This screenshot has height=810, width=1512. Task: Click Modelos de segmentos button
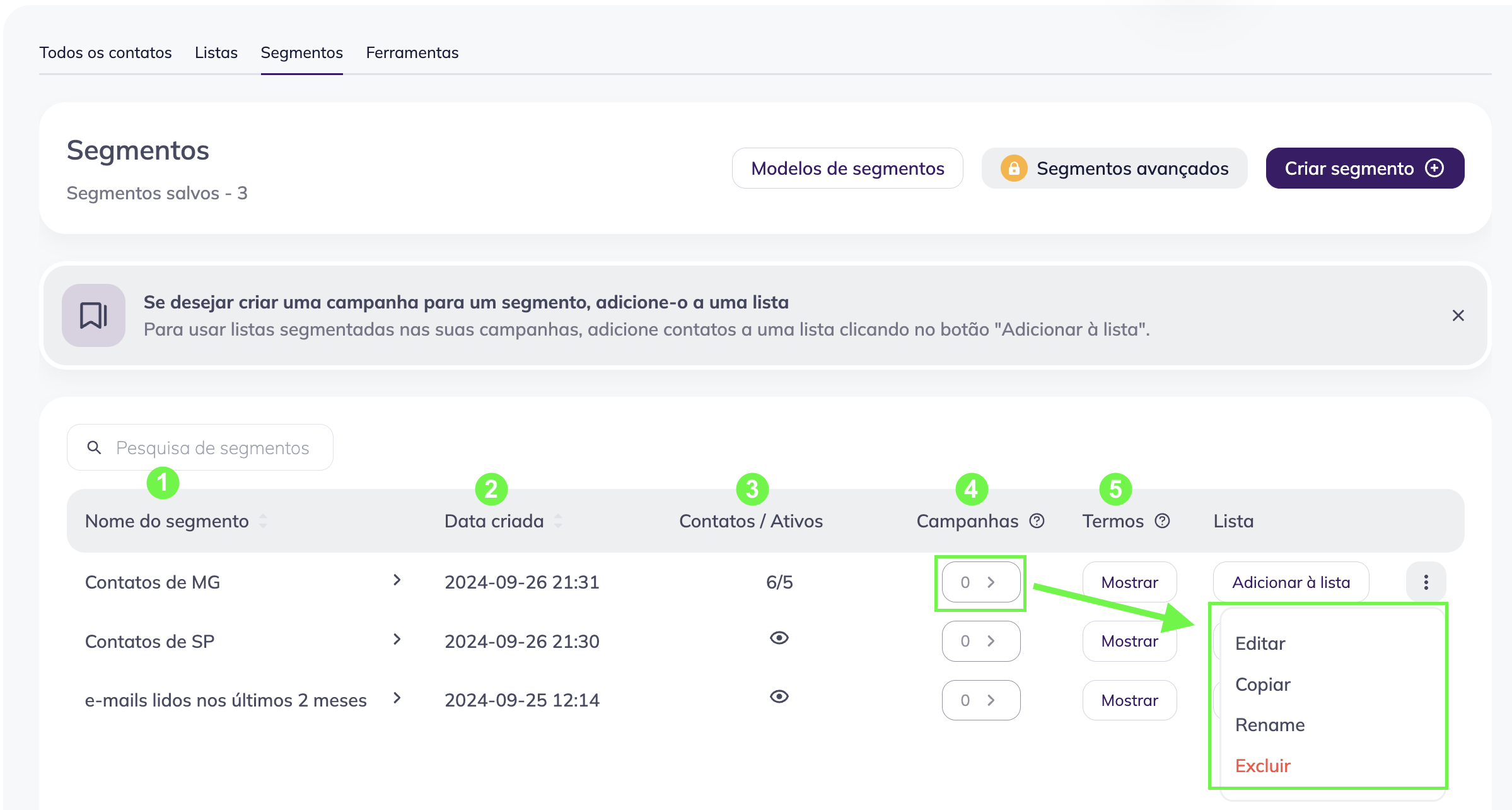click(847, 168)
